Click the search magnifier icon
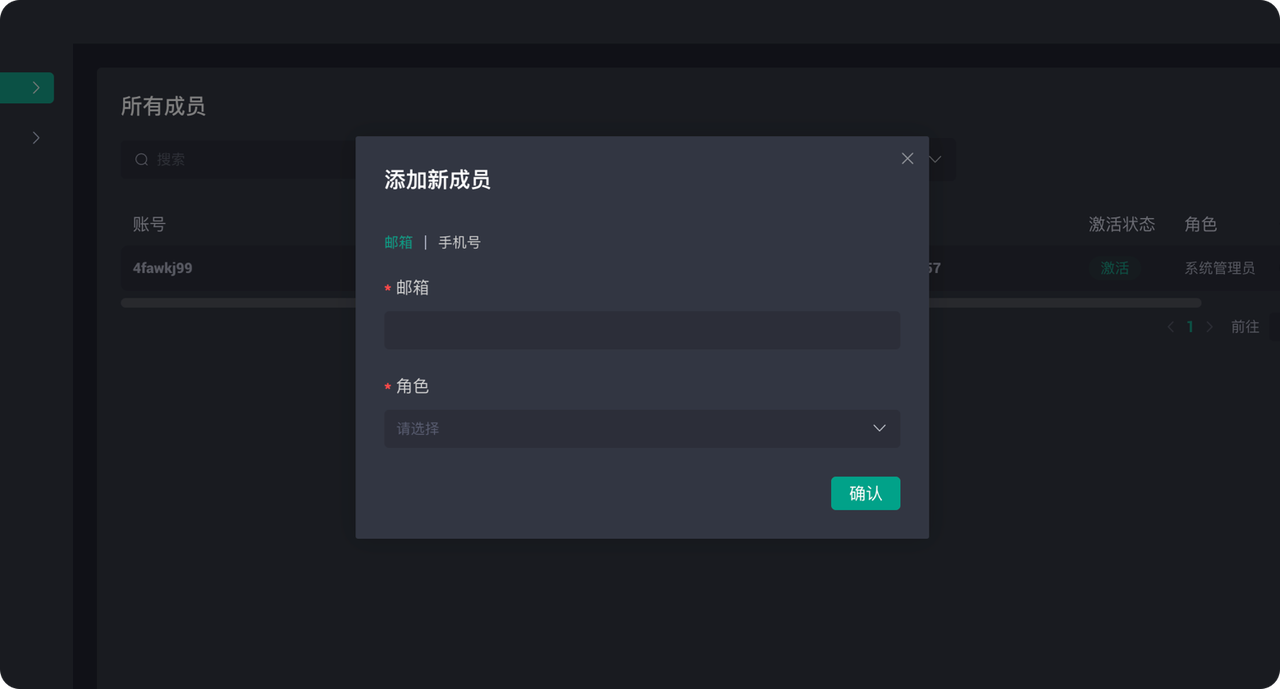The width and height of the screenshot is (1280, 689). pos(142,159)
